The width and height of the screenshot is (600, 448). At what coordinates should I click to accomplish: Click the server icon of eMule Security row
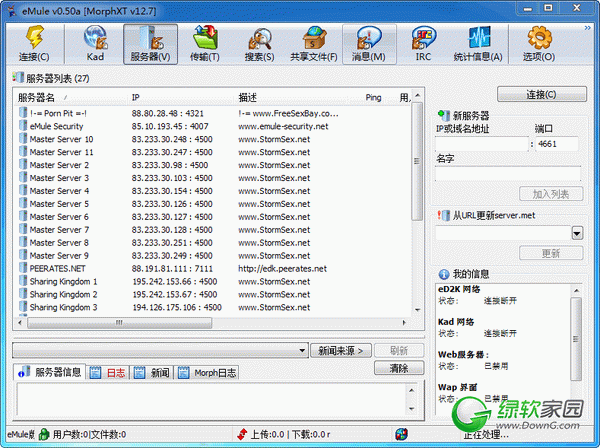(23, 125)
